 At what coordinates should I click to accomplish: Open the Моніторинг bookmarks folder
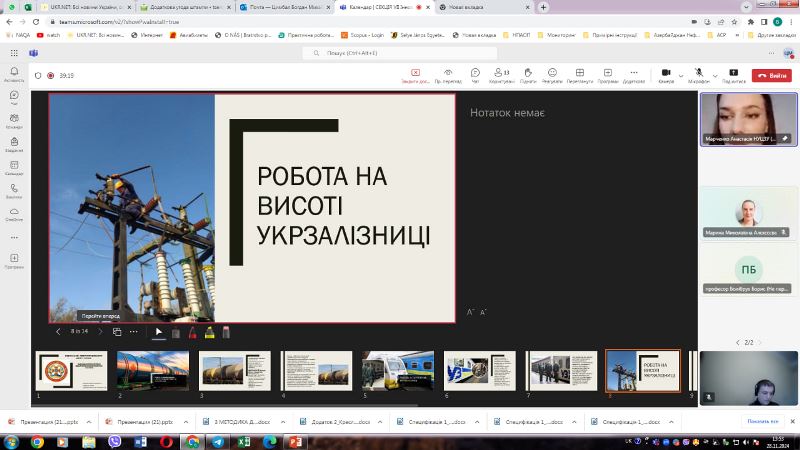point(557,35)
